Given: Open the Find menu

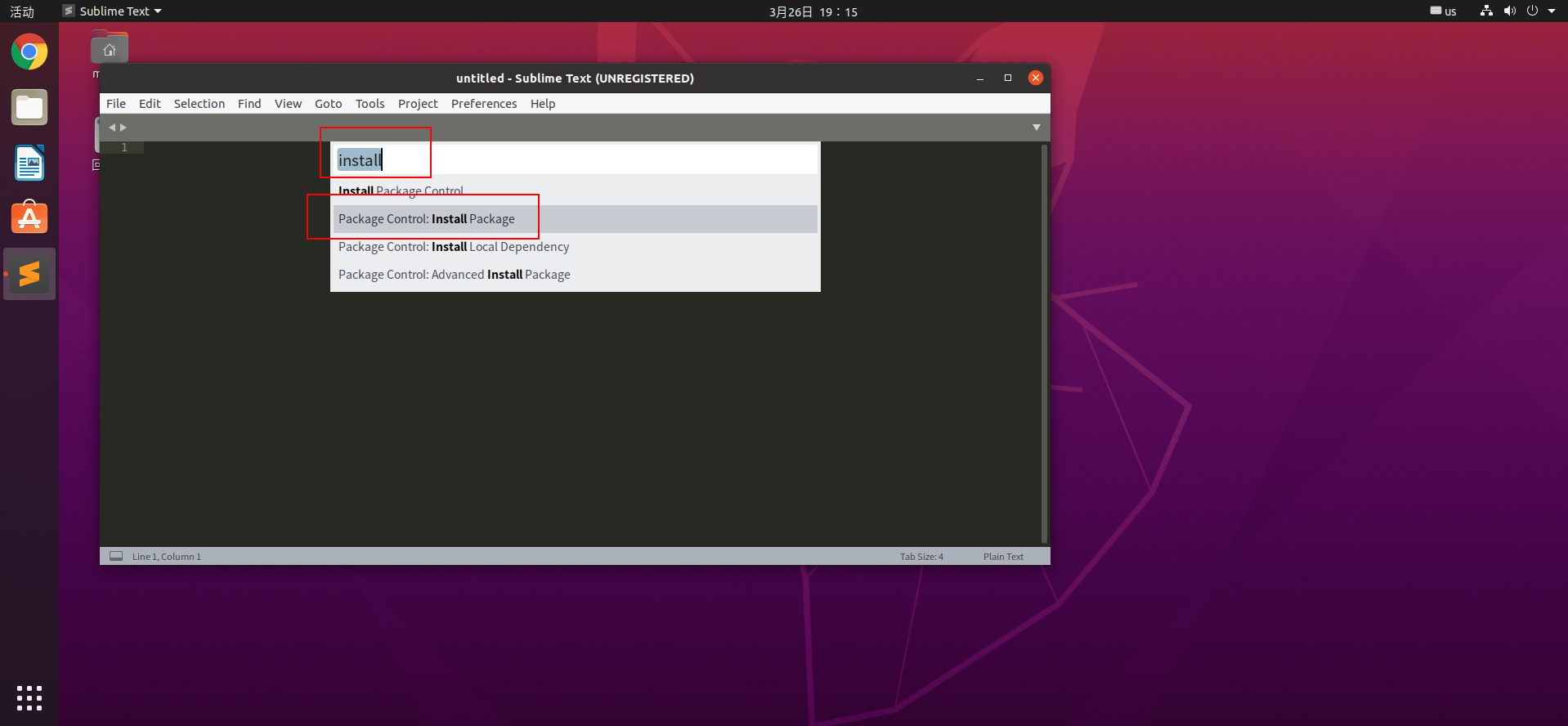Looking at the screenshot, I should 249,104.
